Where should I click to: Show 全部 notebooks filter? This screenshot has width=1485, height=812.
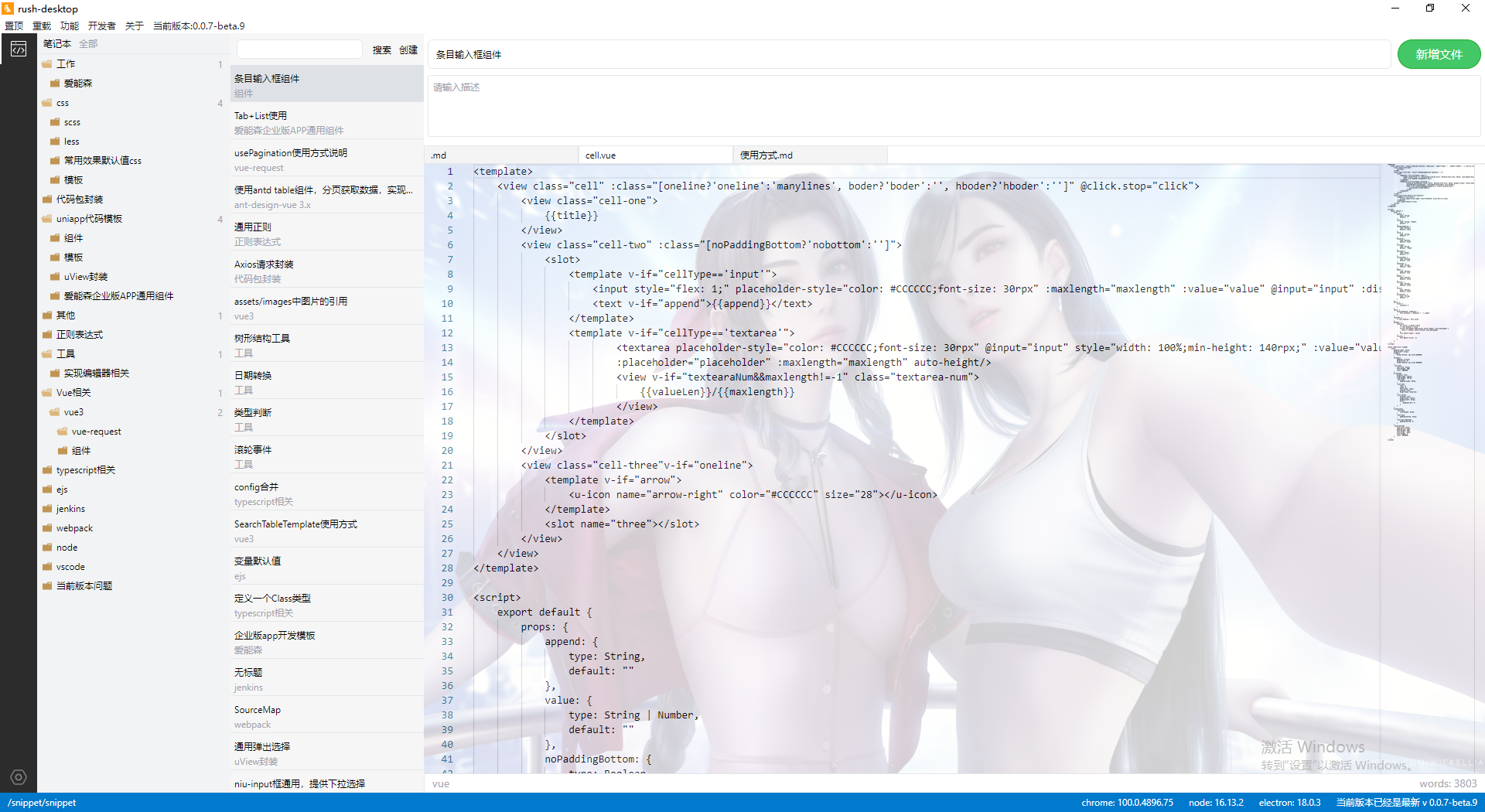tap(88, 44)
